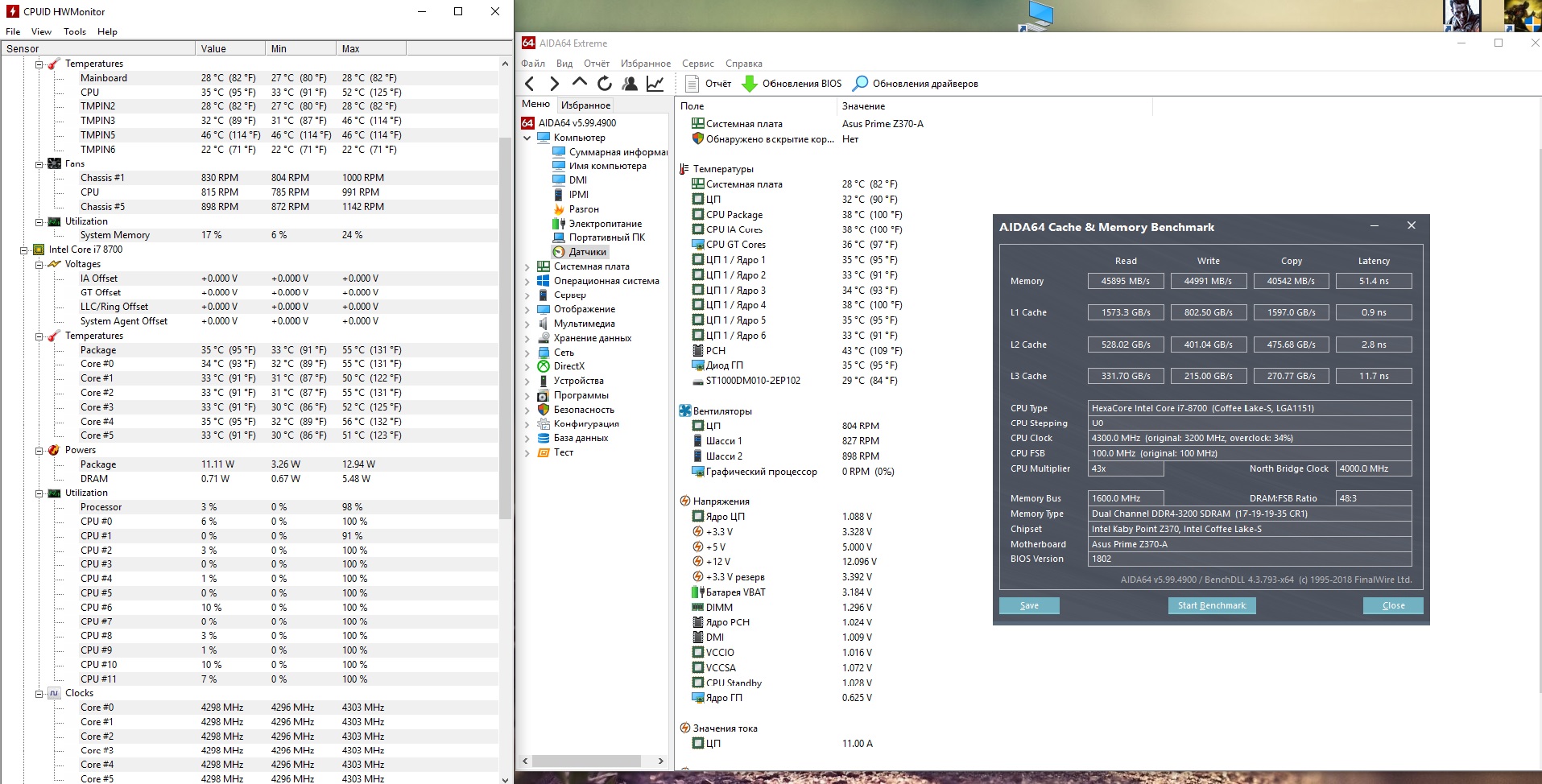This screenshot has width=1542, height=784.
Task: Click the AIDA64 refresh icon
Action: [x=604, y=83]
